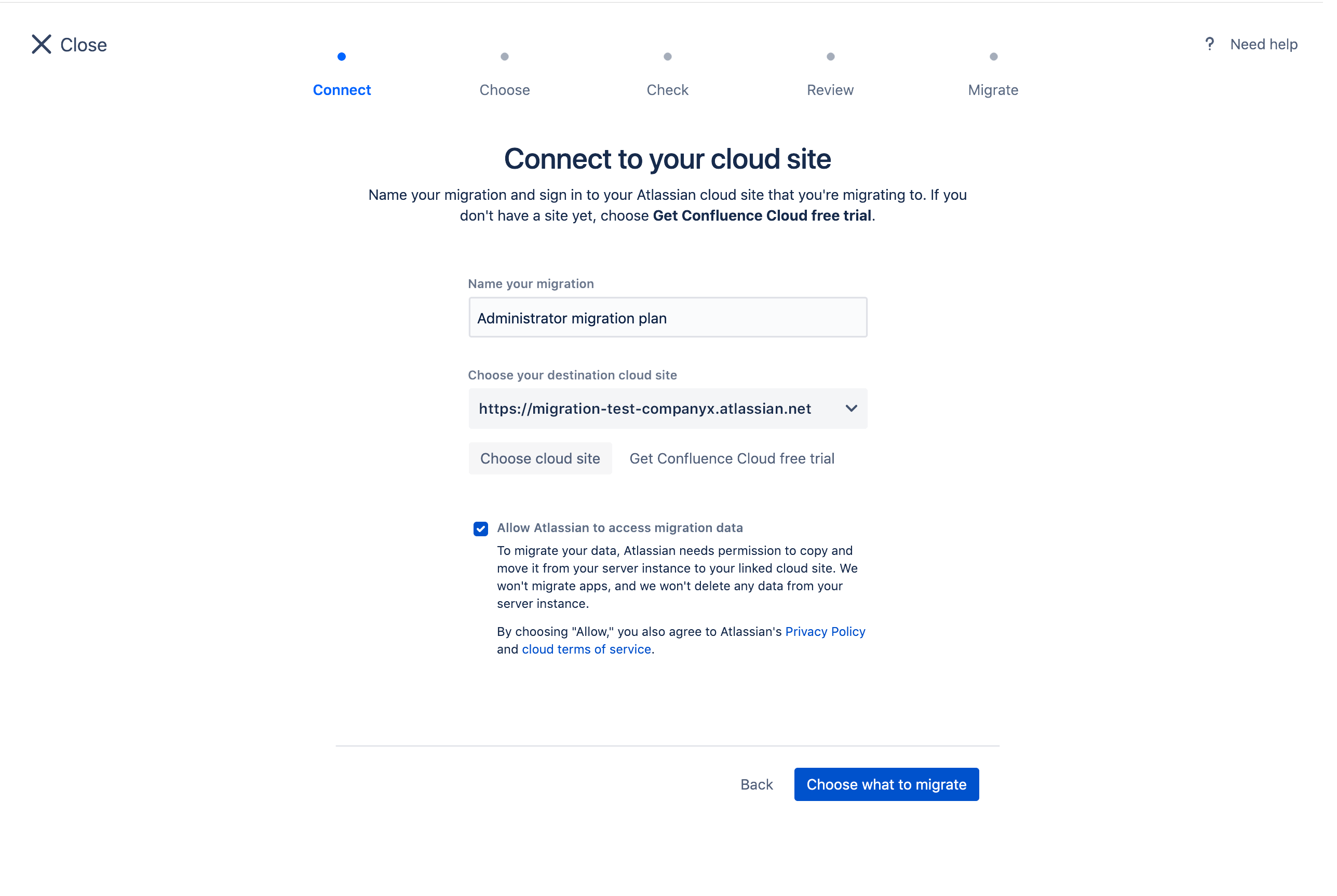Click the Migrate step dot indicator
Viewport: 1337px width, 896px height.
[993, 57]
